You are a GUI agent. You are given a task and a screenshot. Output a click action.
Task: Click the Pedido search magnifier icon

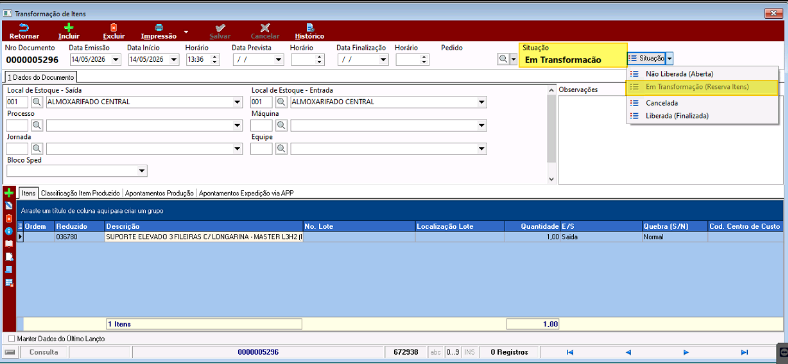(x=503, y=59)
